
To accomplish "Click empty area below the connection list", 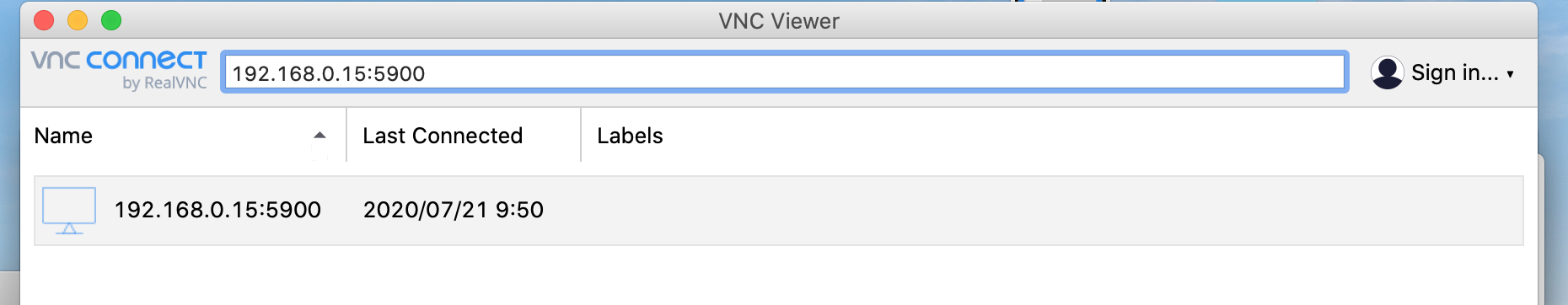I will (779, 276).
